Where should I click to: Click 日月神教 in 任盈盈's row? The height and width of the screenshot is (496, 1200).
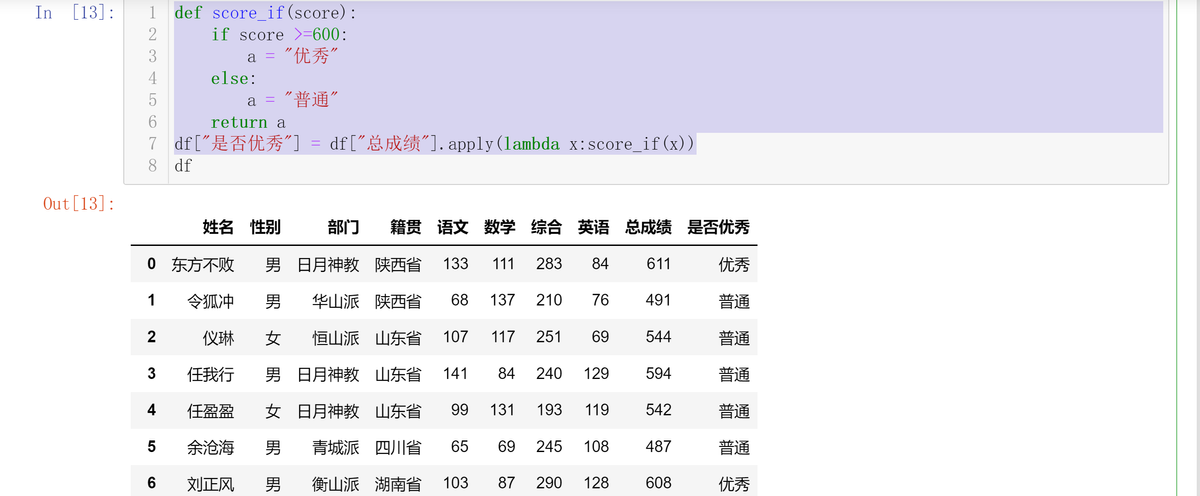click(x=328, y=411)
